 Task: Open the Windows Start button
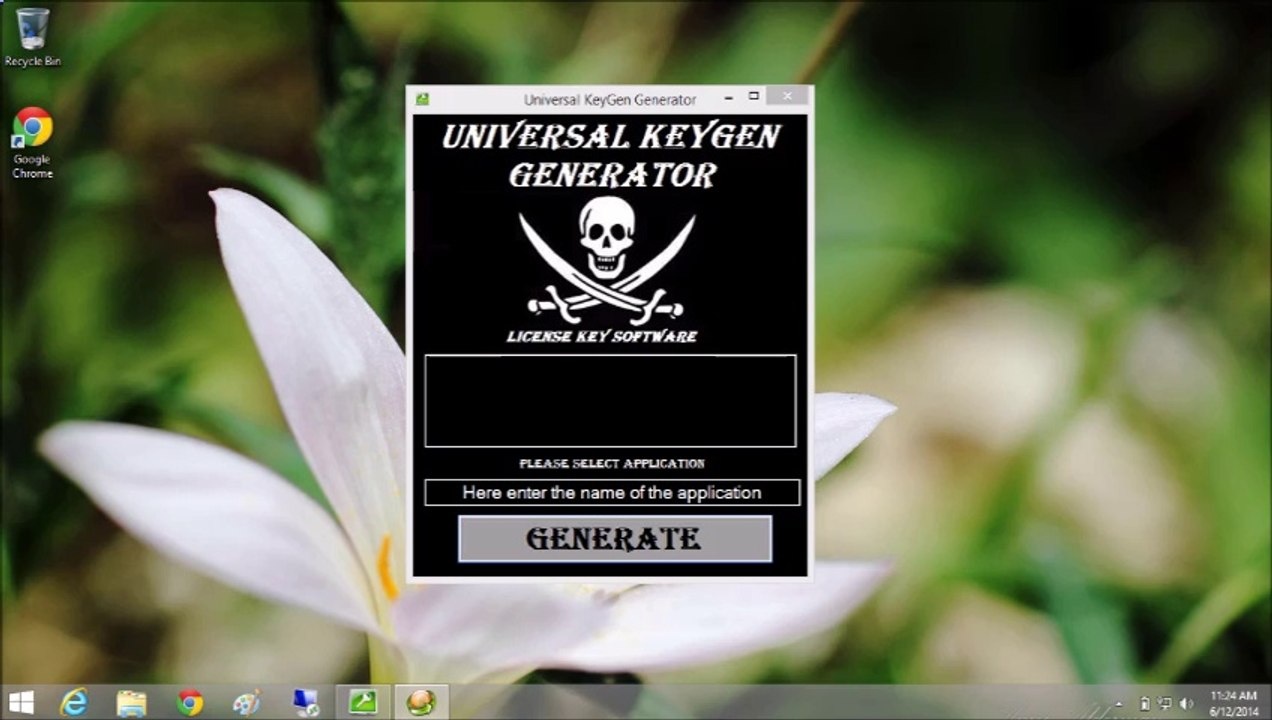click(x=21, y=703)
